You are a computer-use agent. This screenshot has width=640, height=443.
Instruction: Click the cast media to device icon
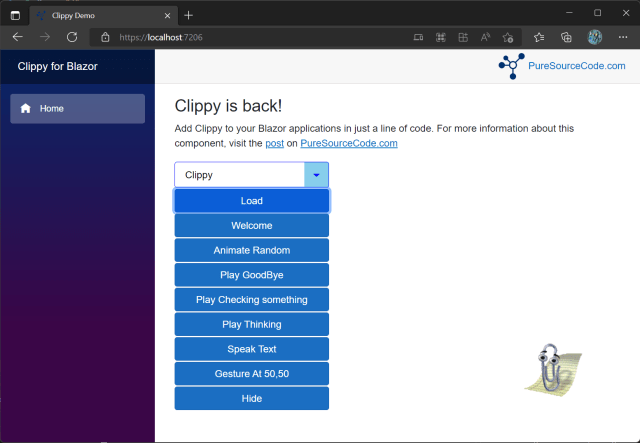coord(418,38)
